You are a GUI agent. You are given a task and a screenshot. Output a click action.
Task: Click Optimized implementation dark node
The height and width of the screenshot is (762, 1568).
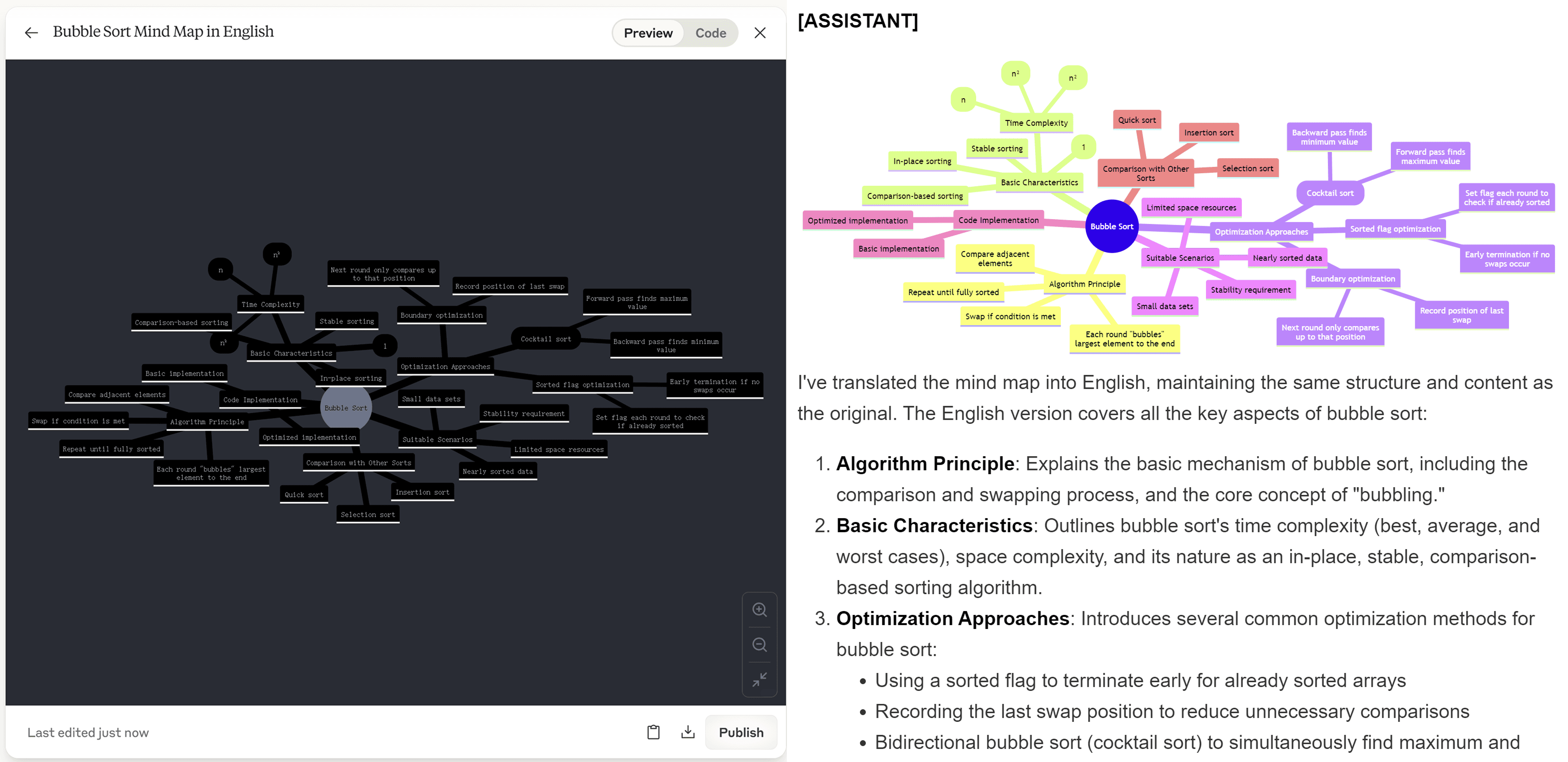[x=309, y=437]
